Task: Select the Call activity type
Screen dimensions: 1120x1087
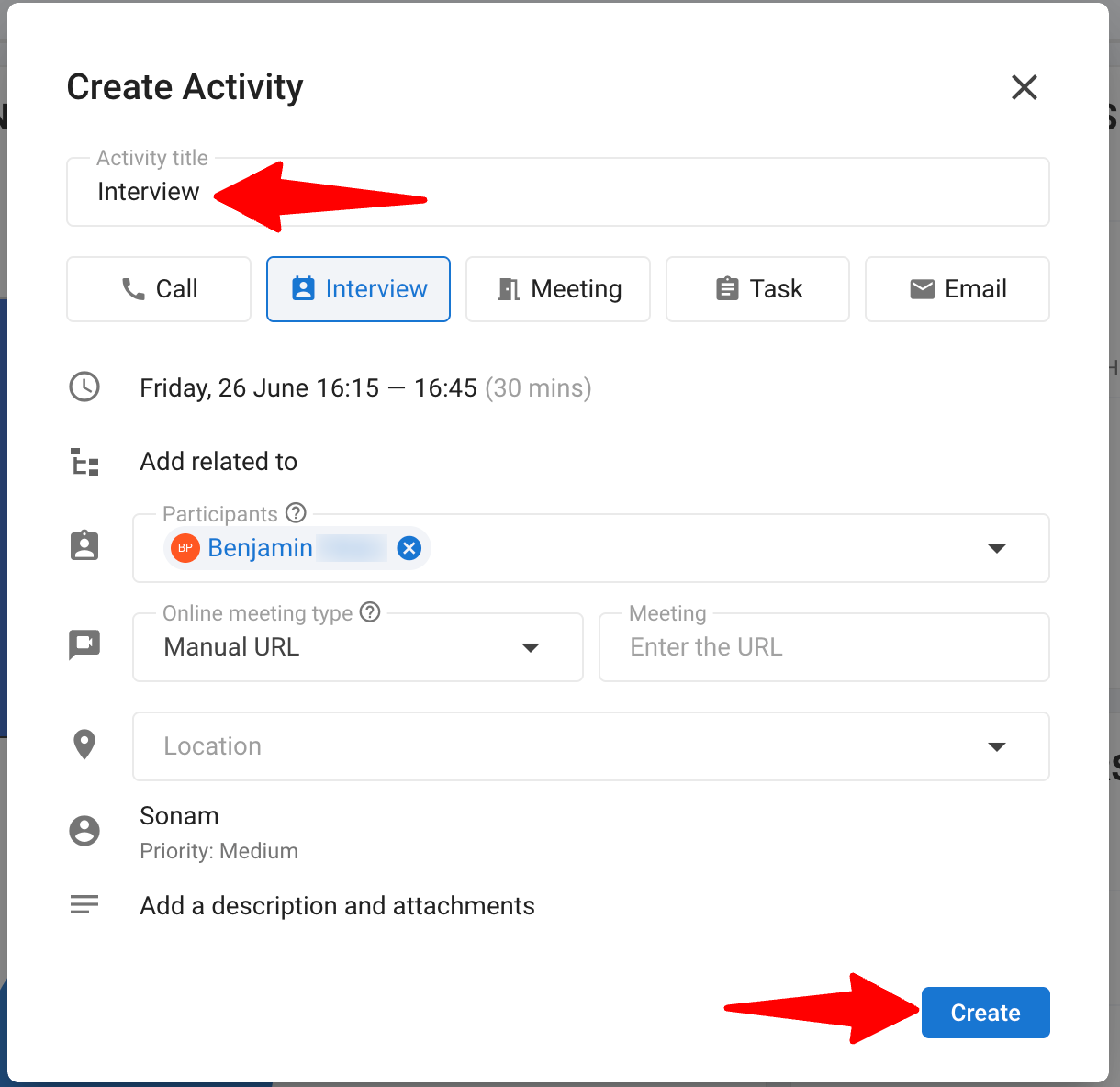Action: 159,289
